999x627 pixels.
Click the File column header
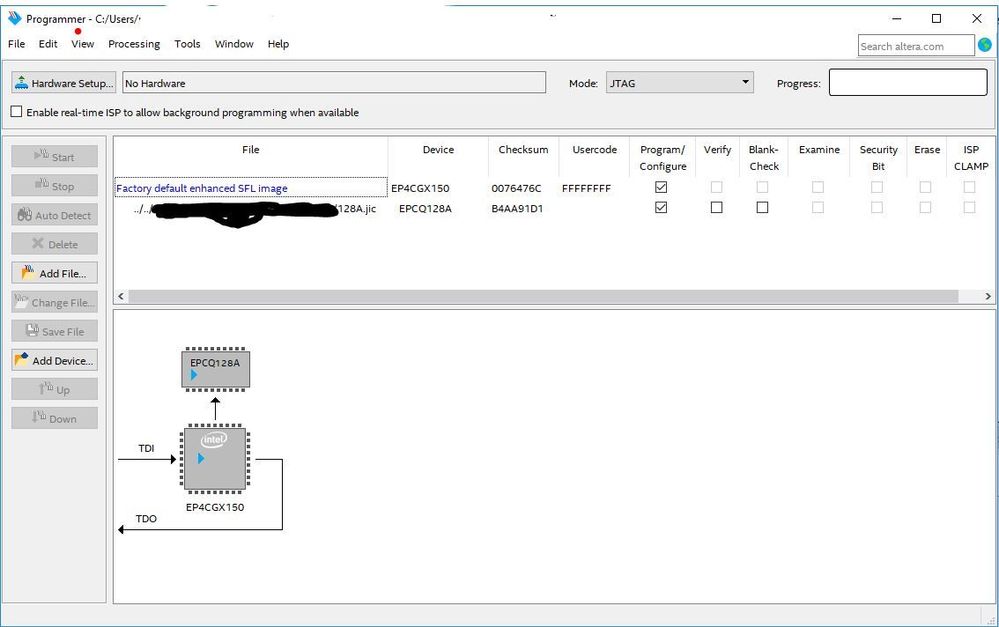point(251,150)
